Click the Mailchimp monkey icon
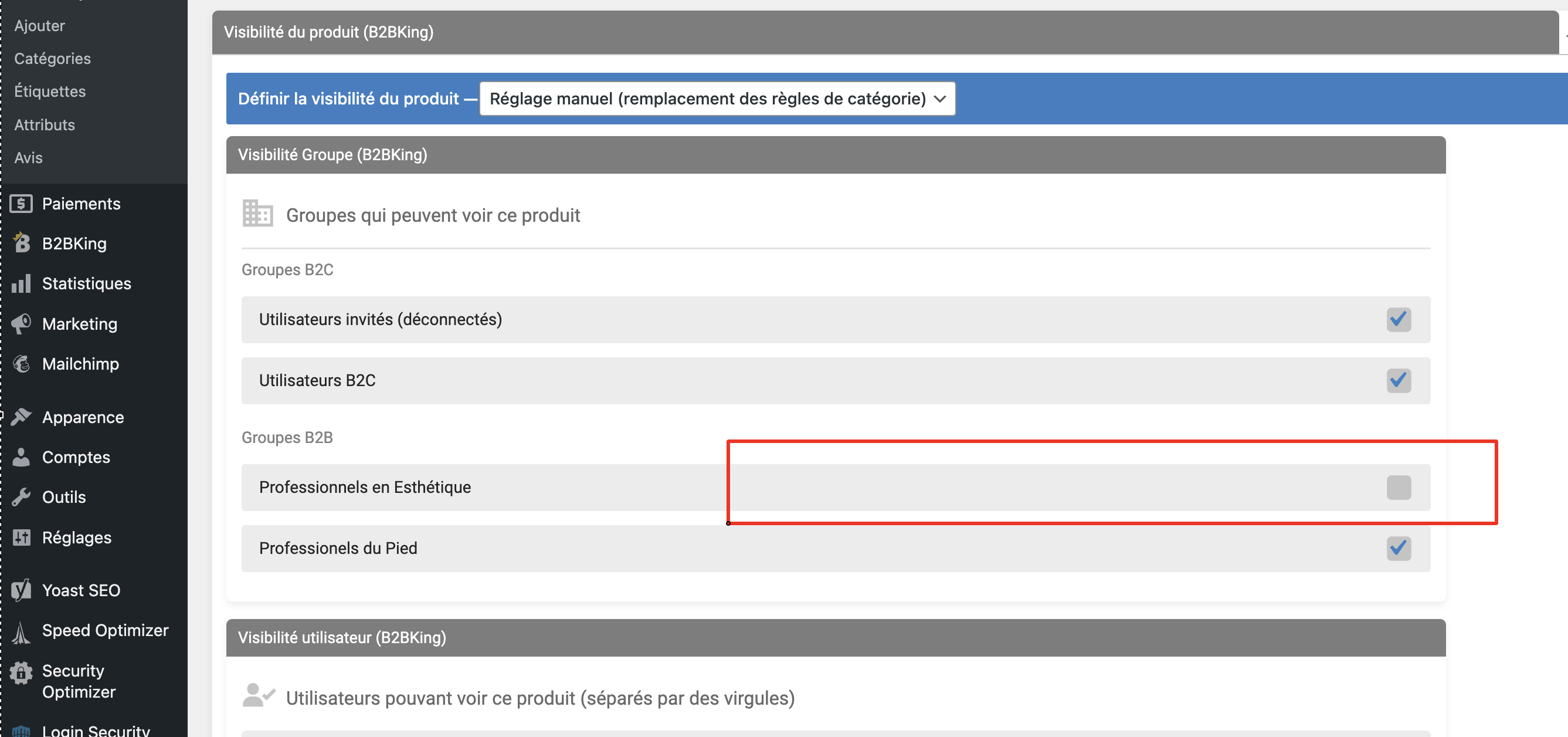This screenshot has width=1568, height=737. click(21, 364)
